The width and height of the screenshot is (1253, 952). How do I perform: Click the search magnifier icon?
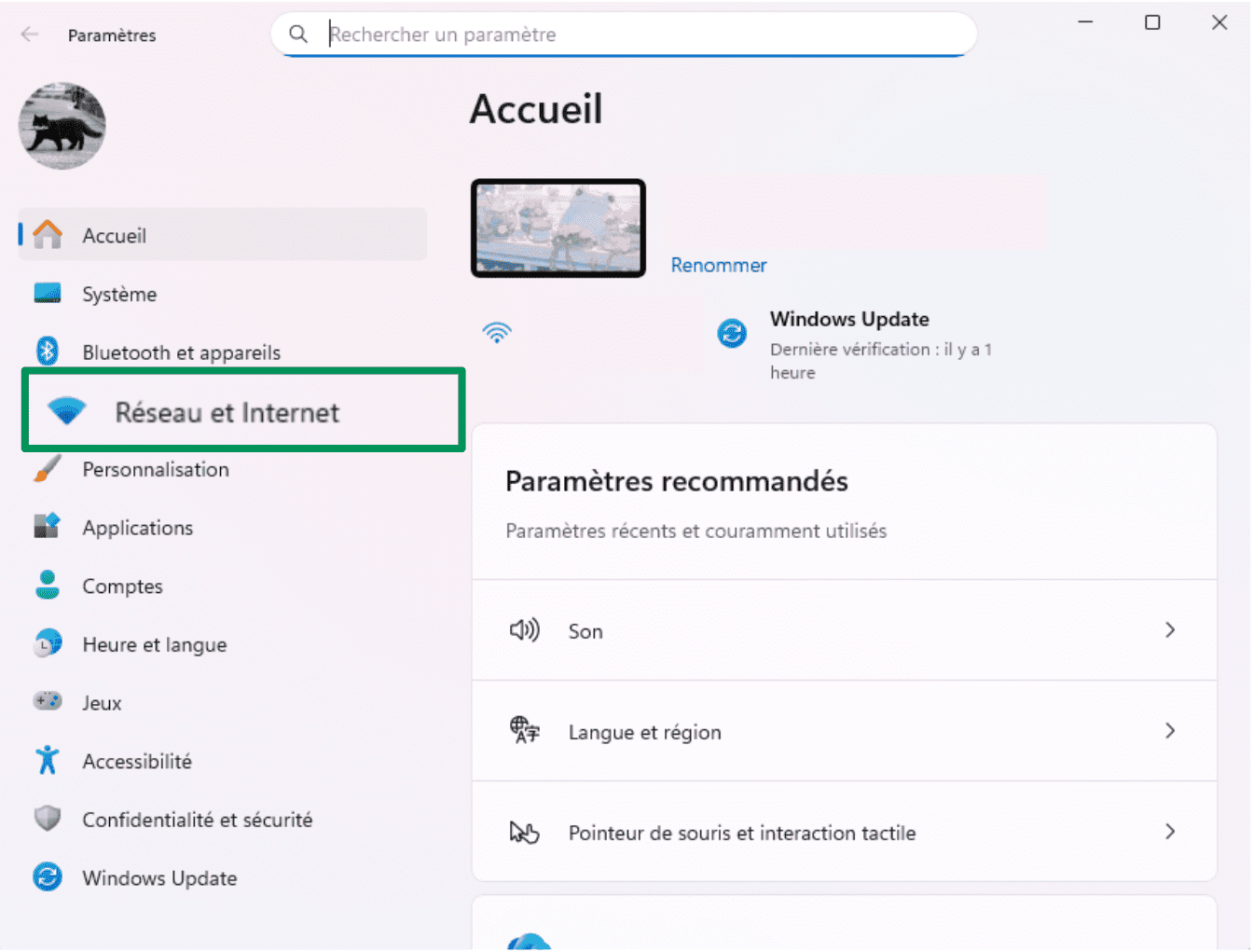coord(298,34)
